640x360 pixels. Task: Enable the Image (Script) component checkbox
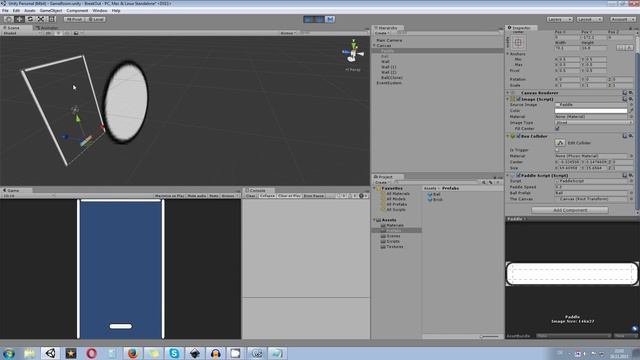(518, 99)
